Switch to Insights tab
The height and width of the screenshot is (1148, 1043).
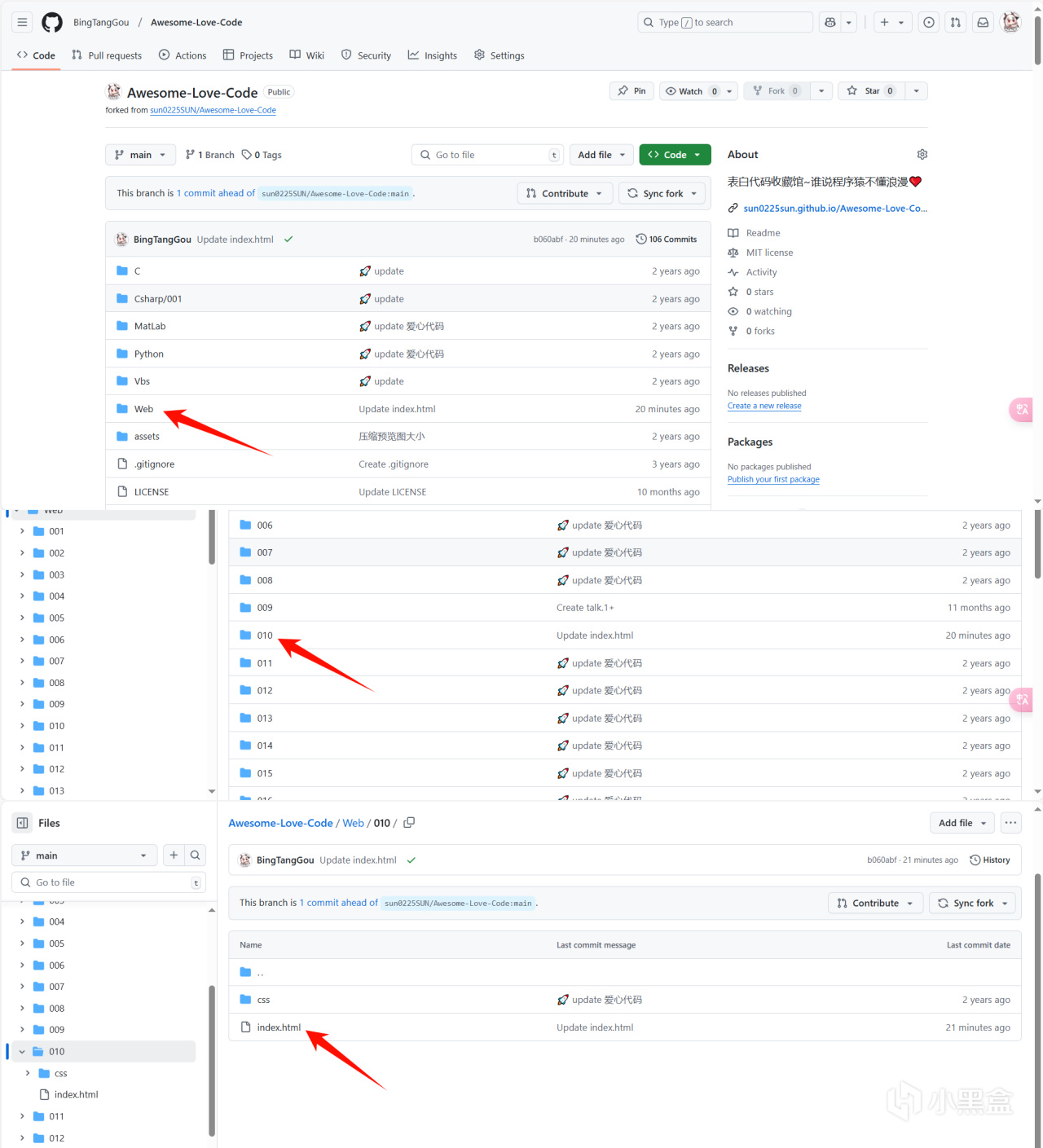433,55
